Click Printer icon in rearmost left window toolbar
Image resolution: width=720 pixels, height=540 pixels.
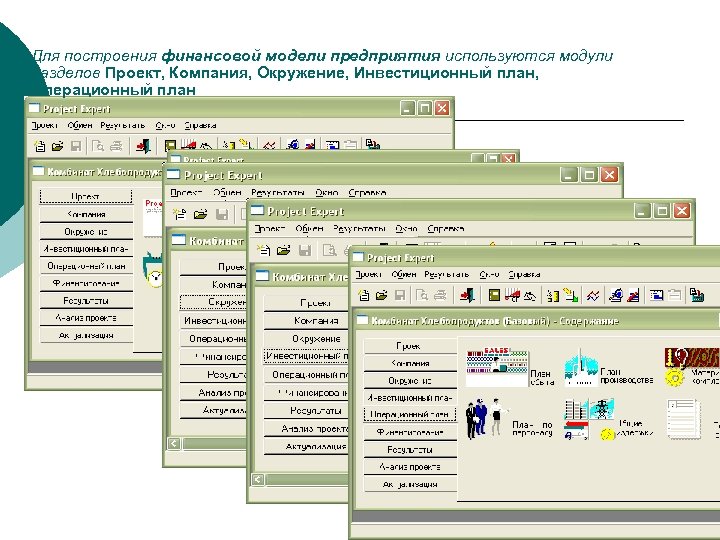pyautogui.click(x=116, y=146)
